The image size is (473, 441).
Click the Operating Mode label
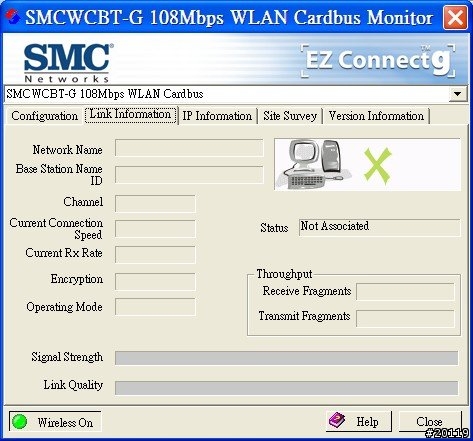[x=64, y=307]
